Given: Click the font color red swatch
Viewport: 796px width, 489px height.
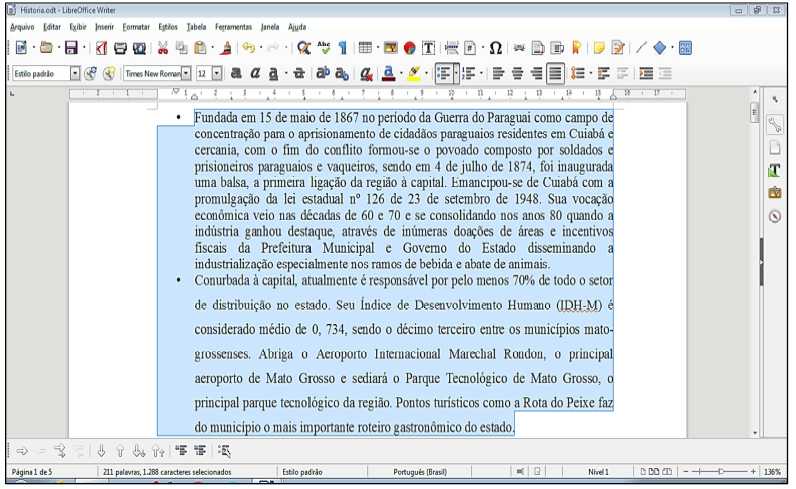Looking at the screenshot, I should point(389,74).
